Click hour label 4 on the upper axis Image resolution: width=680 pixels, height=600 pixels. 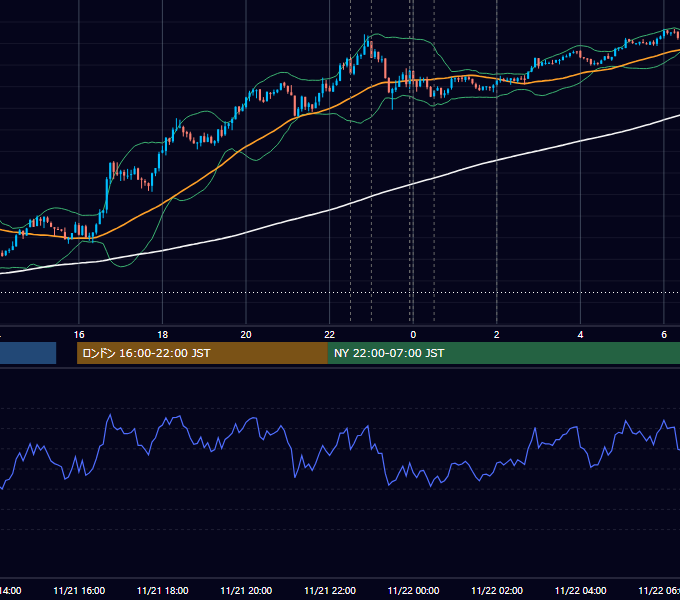point(580,335)
